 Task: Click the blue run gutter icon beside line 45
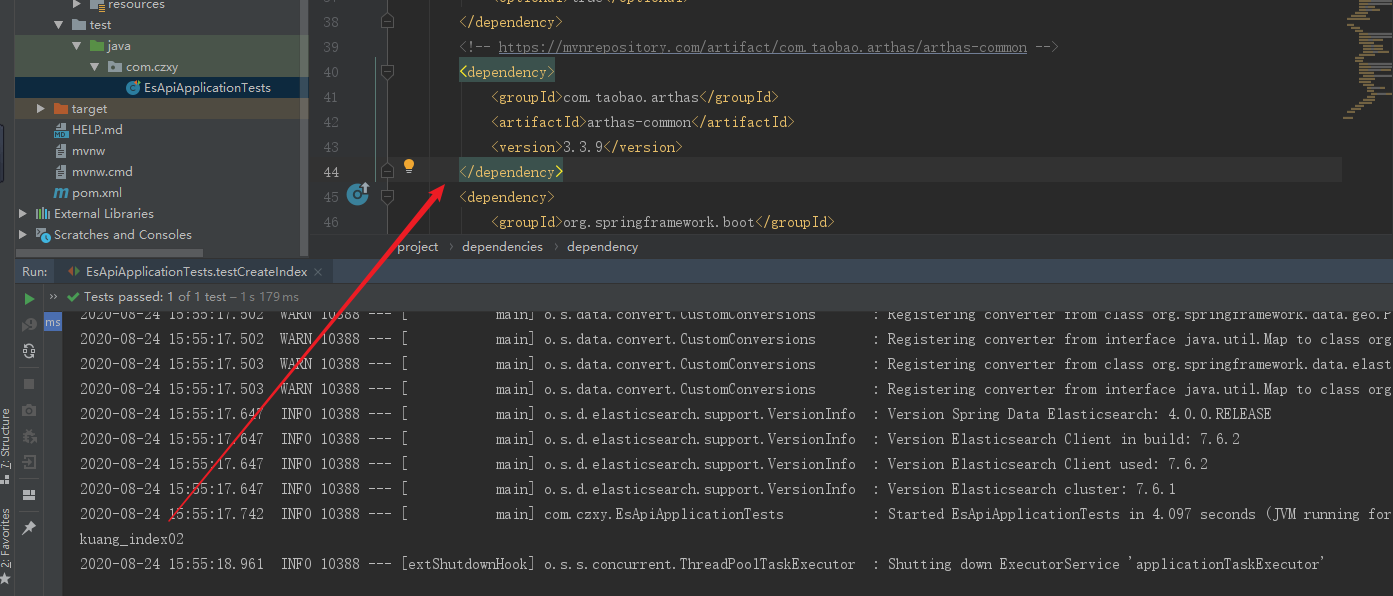pyautogui.click(x=358, y=194)
